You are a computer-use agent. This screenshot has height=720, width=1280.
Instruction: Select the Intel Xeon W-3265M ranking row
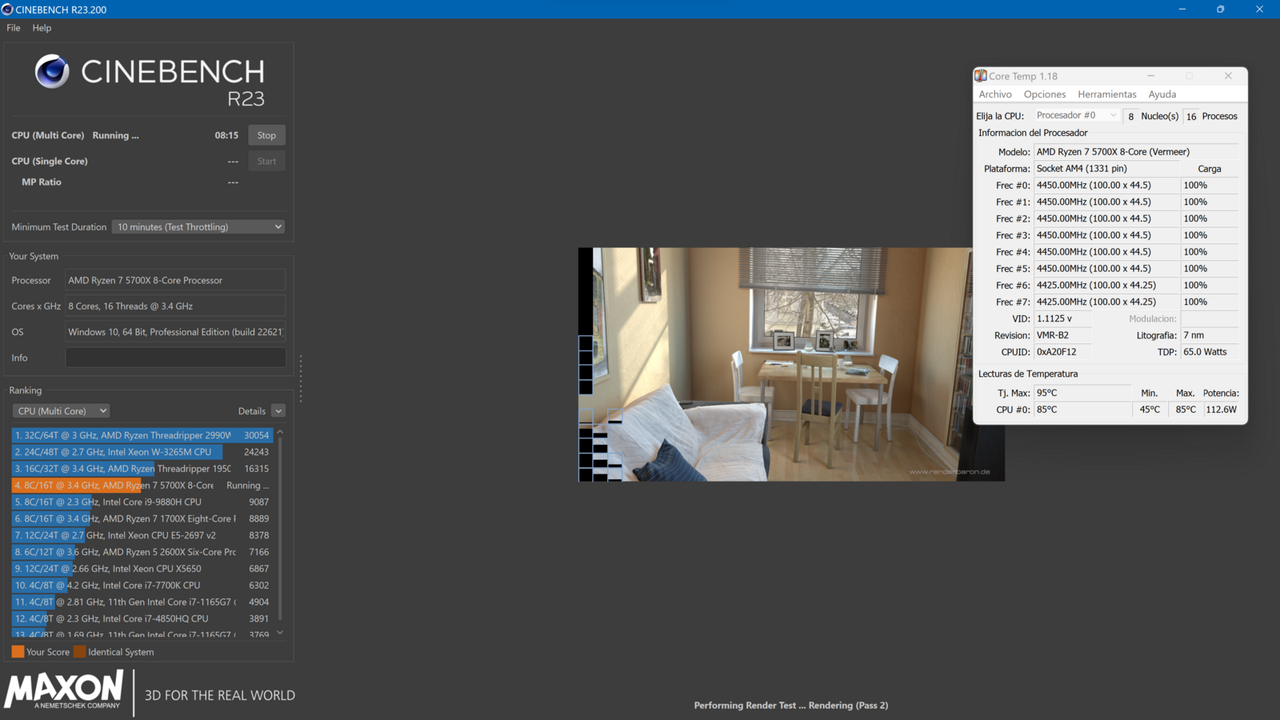[x=141, y=452]
